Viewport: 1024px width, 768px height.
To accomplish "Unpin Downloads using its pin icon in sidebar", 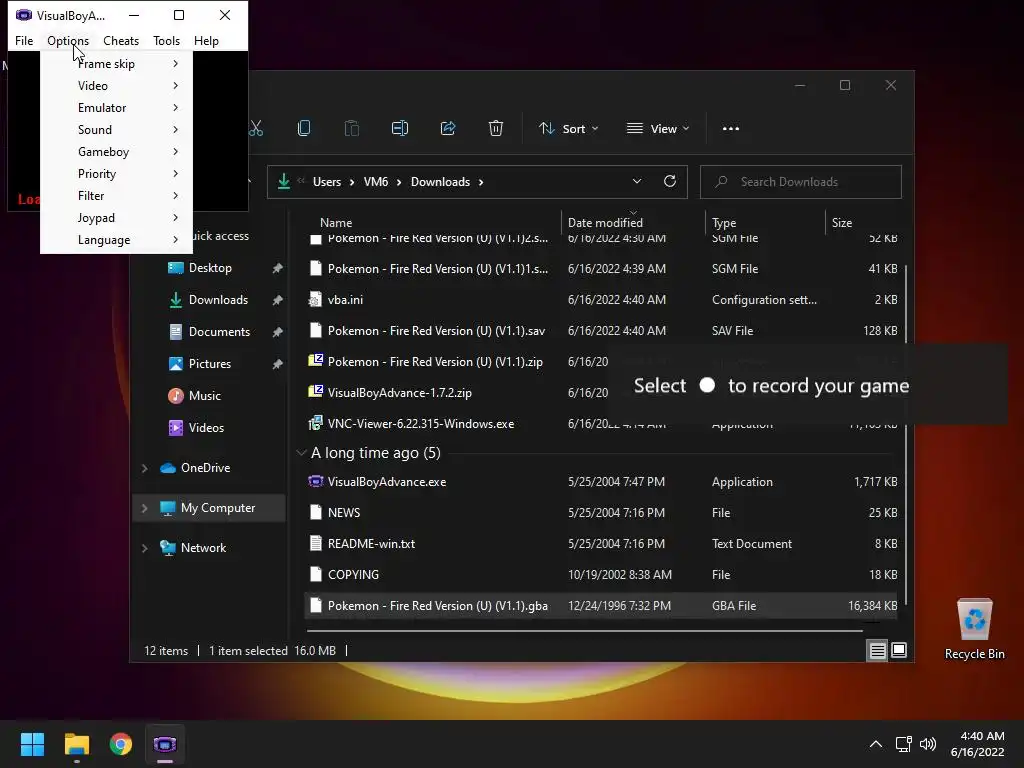I will [278, 300].
